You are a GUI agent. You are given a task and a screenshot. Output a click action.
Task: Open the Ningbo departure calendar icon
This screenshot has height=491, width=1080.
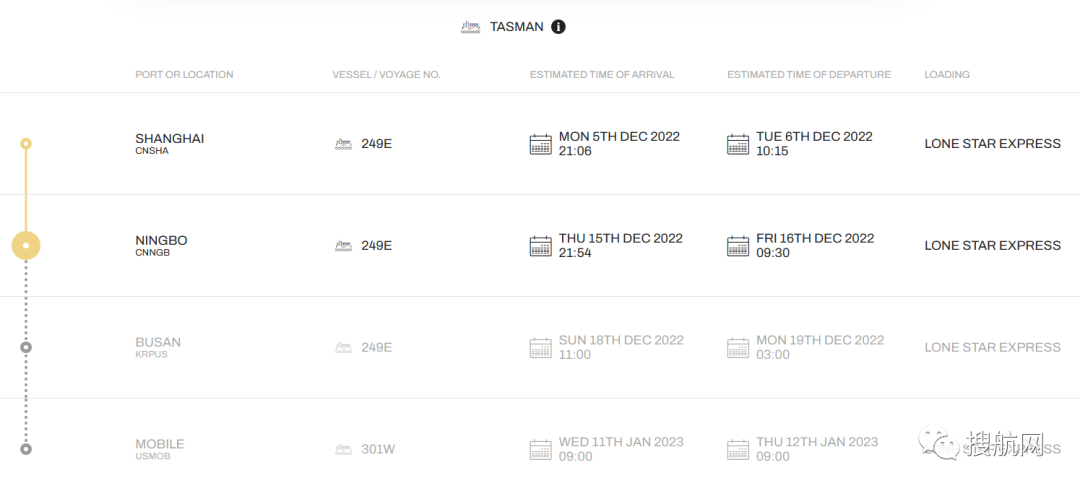[x=738, y=246]
